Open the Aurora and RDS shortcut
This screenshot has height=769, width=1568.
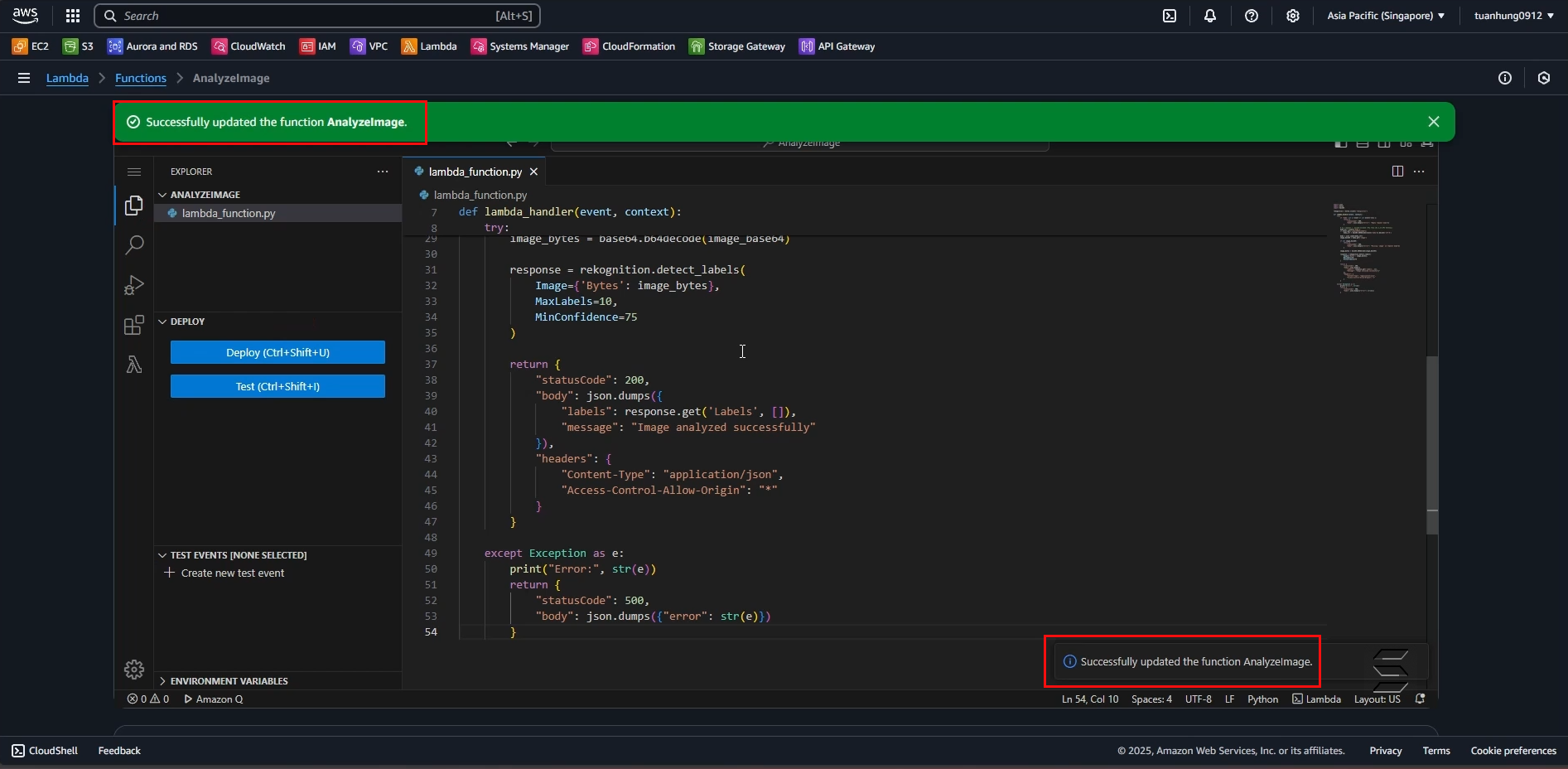[x=152, y=46]
